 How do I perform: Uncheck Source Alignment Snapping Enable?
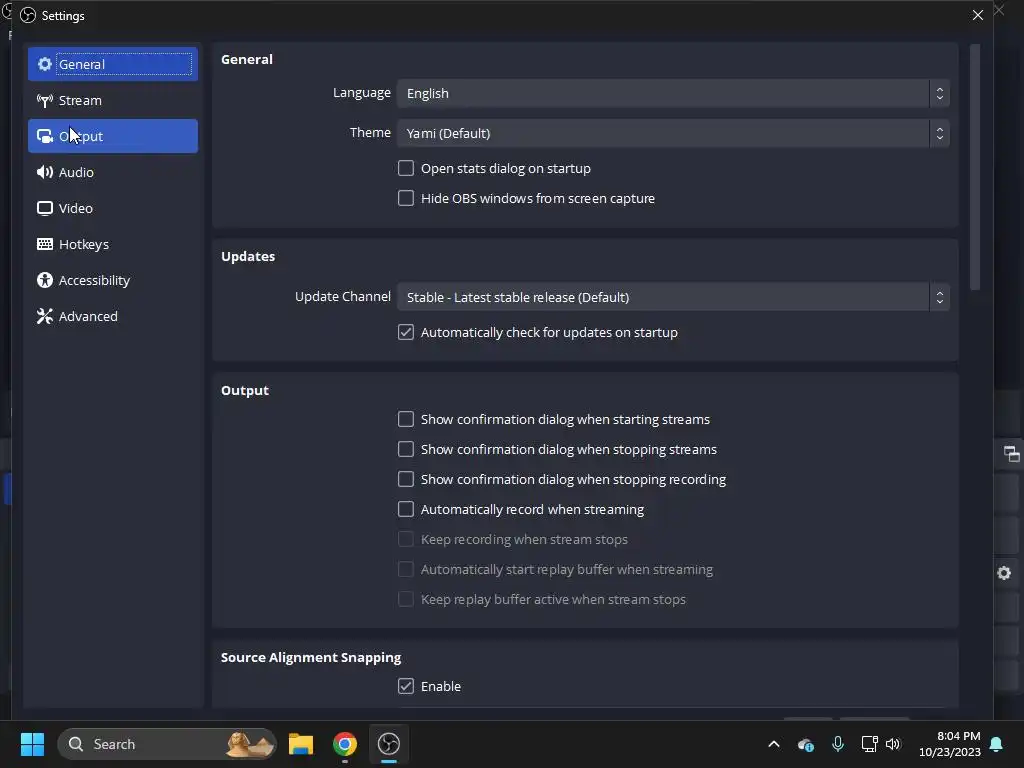[406, 686]
